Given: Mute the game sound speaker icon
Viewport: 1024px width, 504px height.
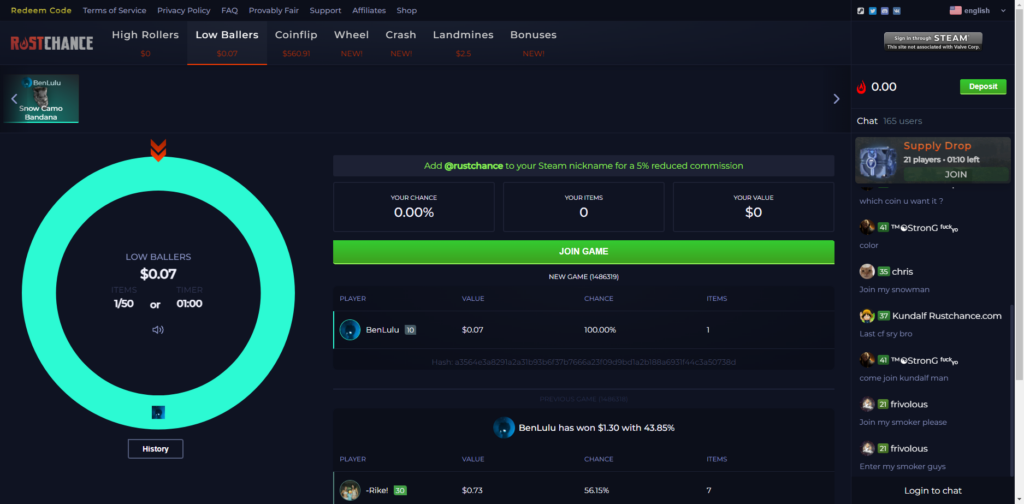Looking at the screenshot, I should coord(158,330).
